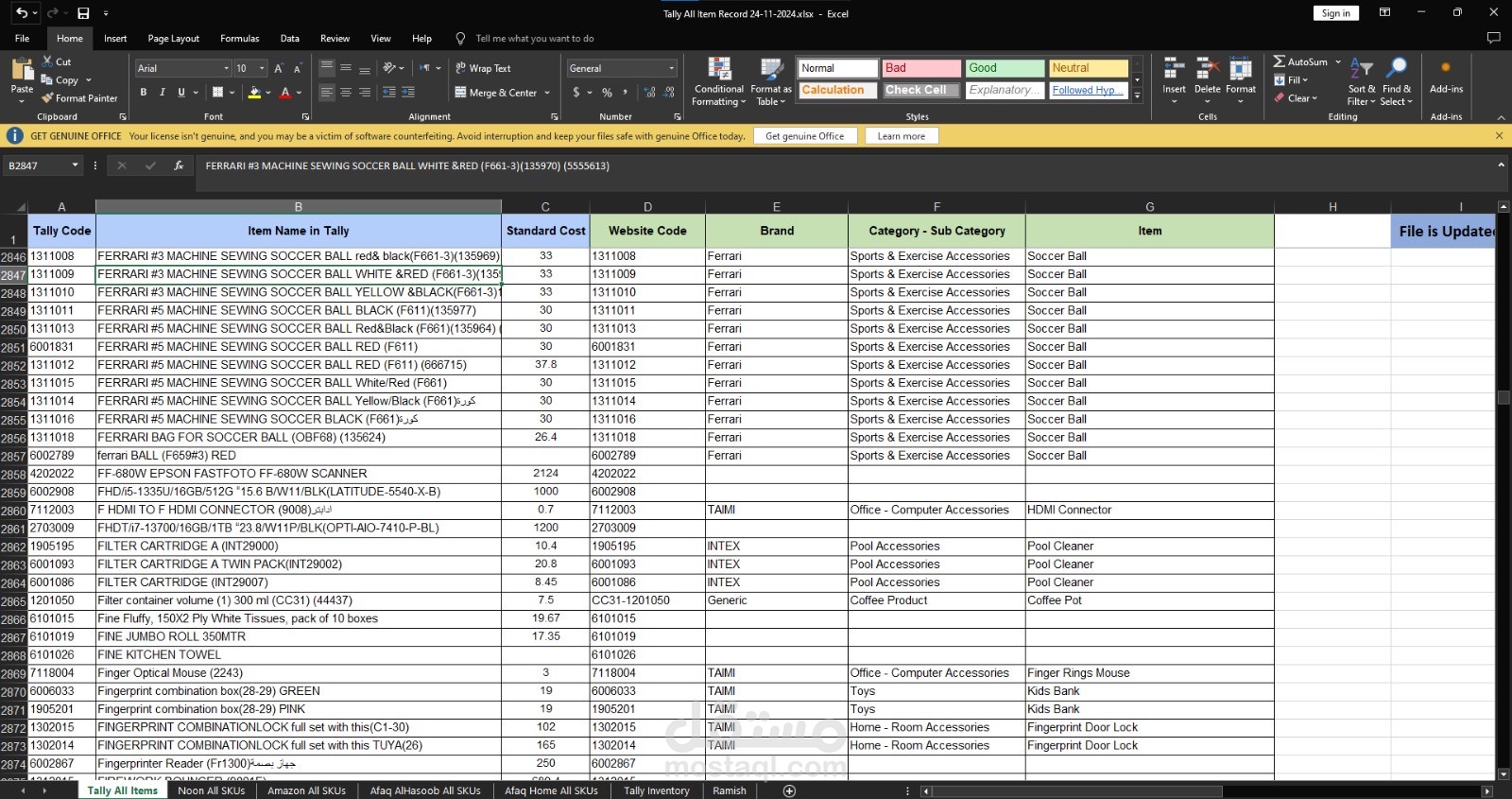Apply the Bad cell style
The width and height of the screenshot is (1512, 799).
coord(921,68)
